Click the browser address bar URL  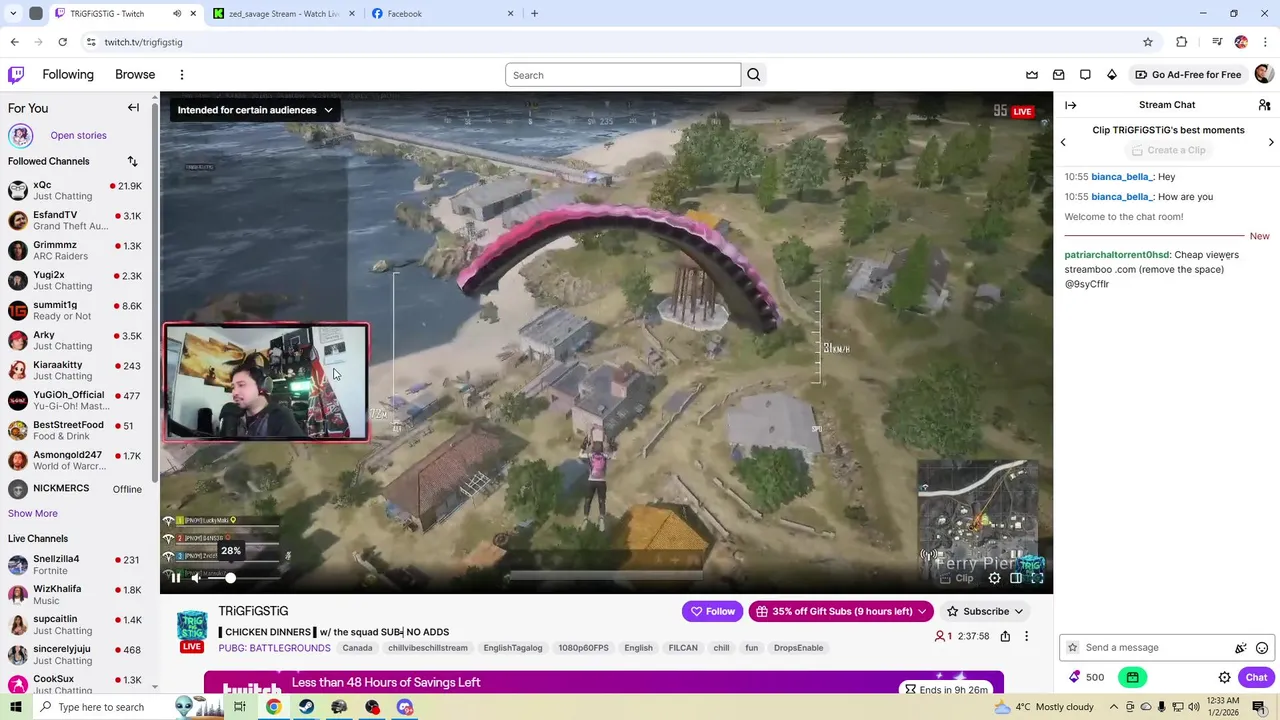[x=143, y=42]
